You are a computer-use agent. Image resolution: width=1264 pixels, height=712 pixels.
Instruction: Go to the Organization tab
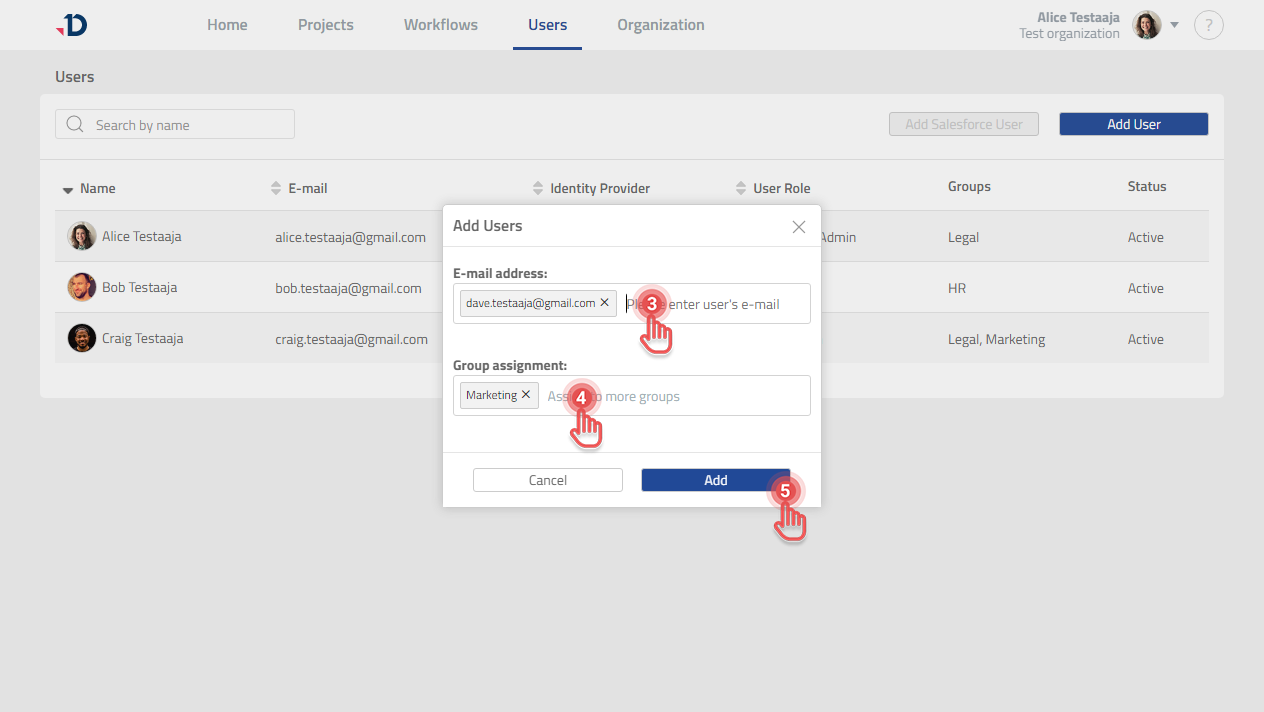click(660, 25)
